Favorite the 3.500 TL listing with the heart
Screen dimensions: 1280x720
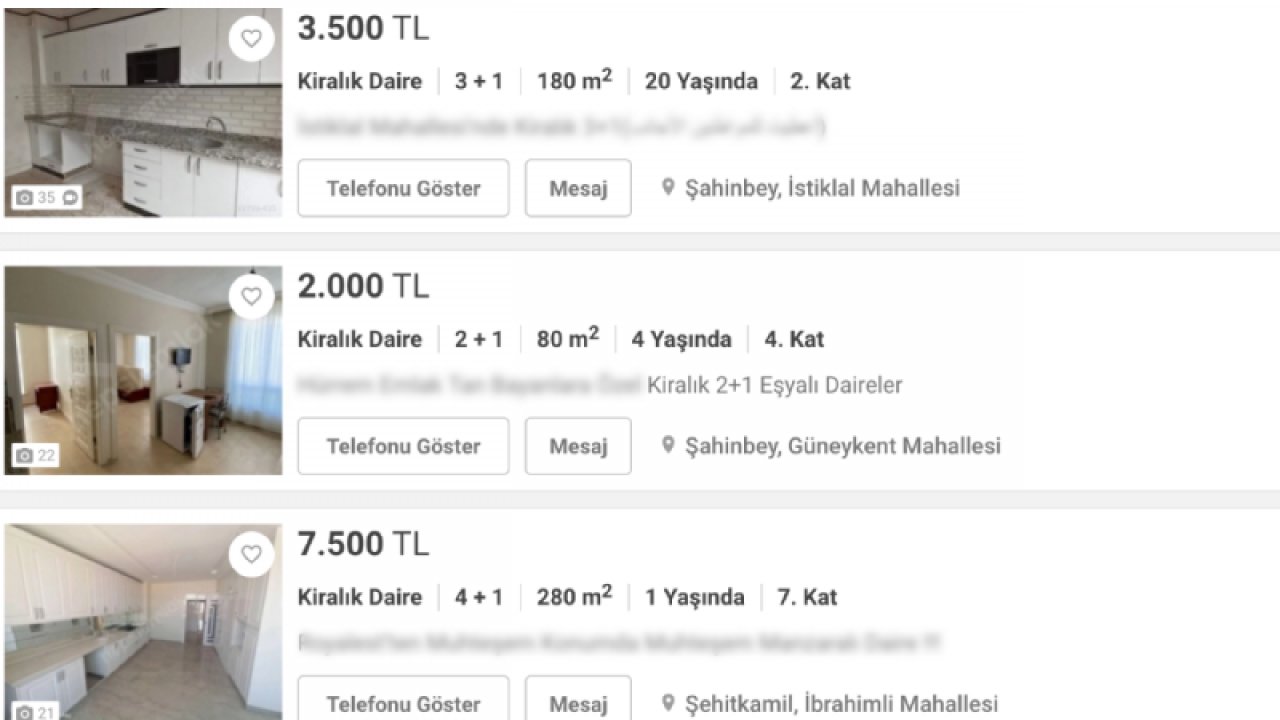(251, 38)
